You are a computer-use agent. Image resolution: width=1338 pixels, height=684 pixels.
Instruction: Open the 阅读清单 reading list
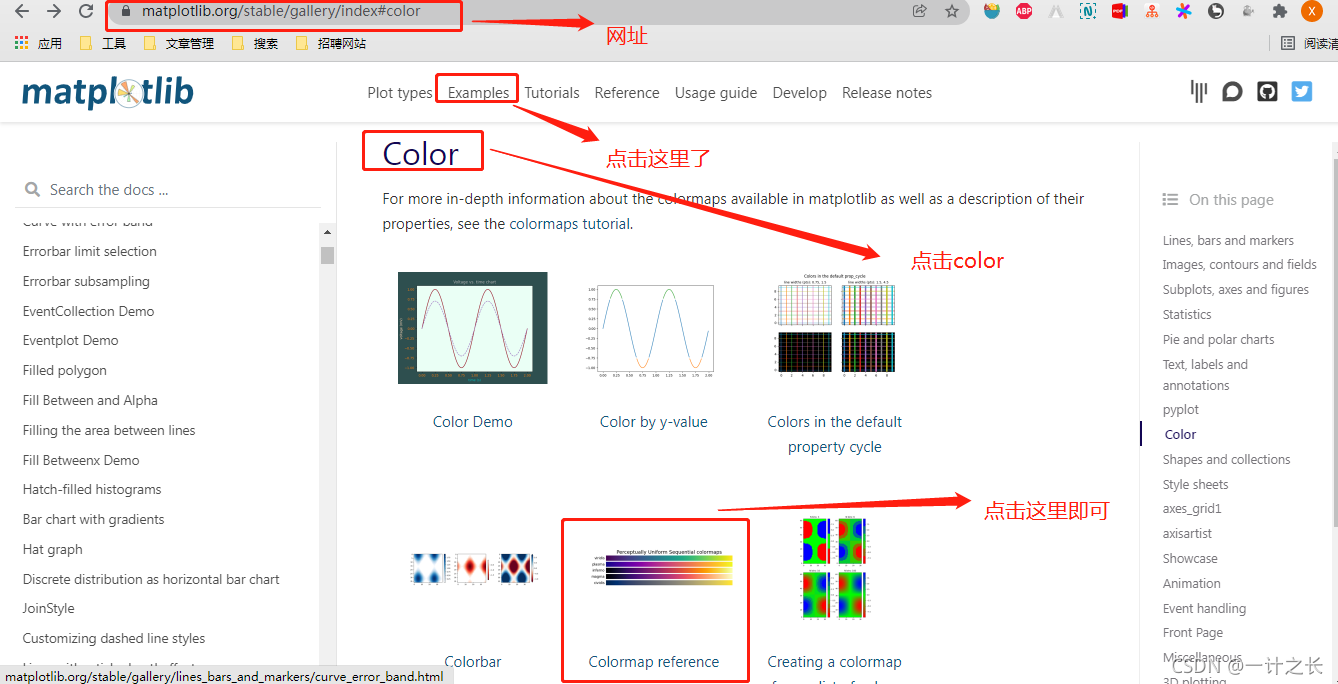click(x=1309, y=43)
